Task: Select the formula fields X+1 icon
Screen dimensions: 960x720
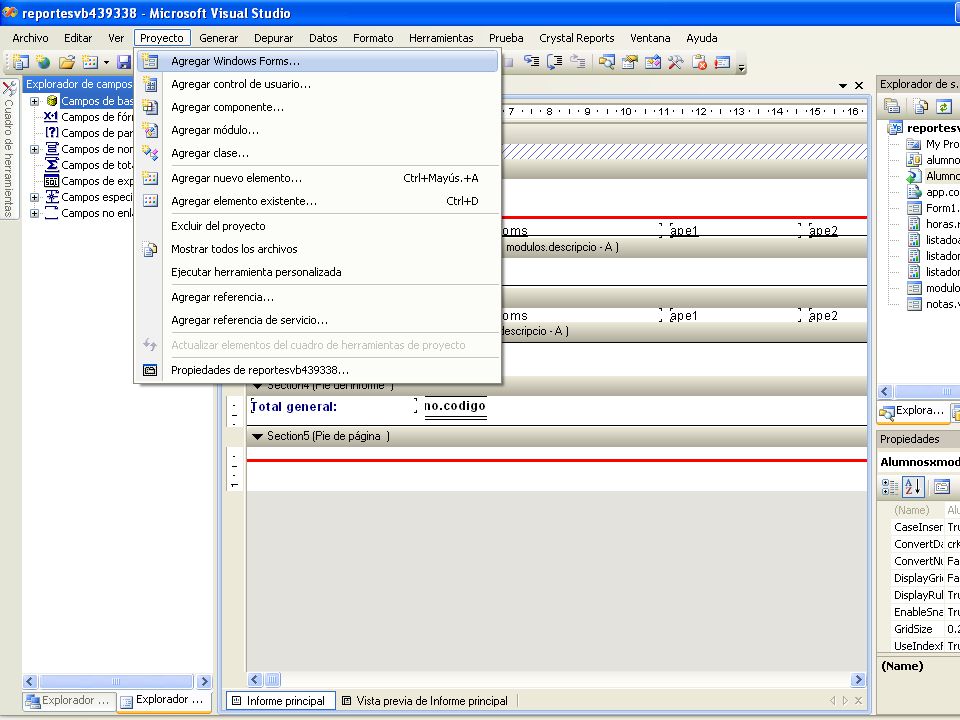Action: (51, 116)
